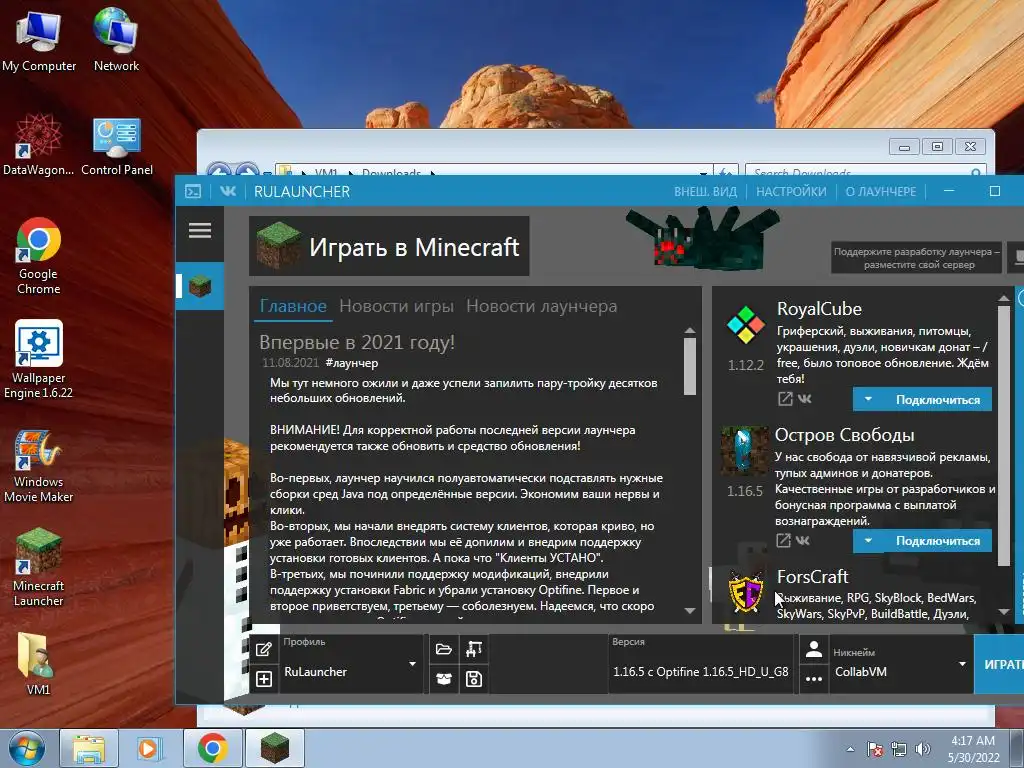Expand RoyalCube connect options arrow
The image size is (1024, 768).
(868, 398)
